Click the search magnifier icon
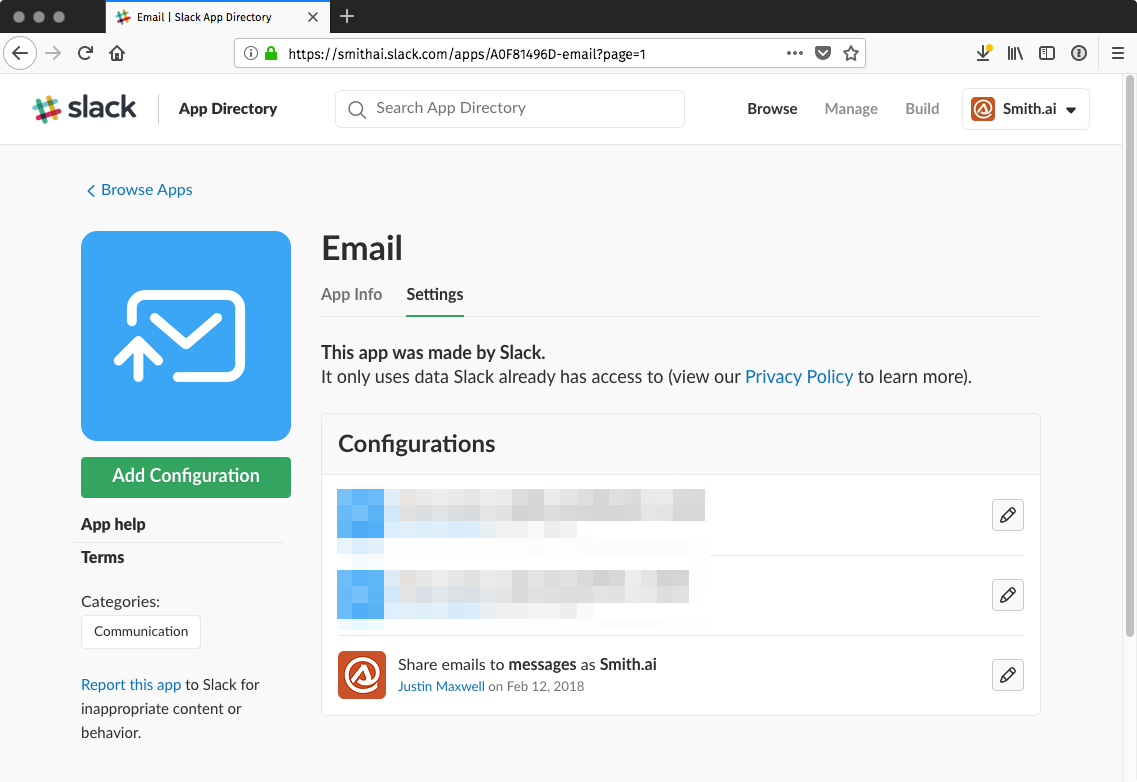The width and height of the screenshot is (1137, 782). click(357, 109)
